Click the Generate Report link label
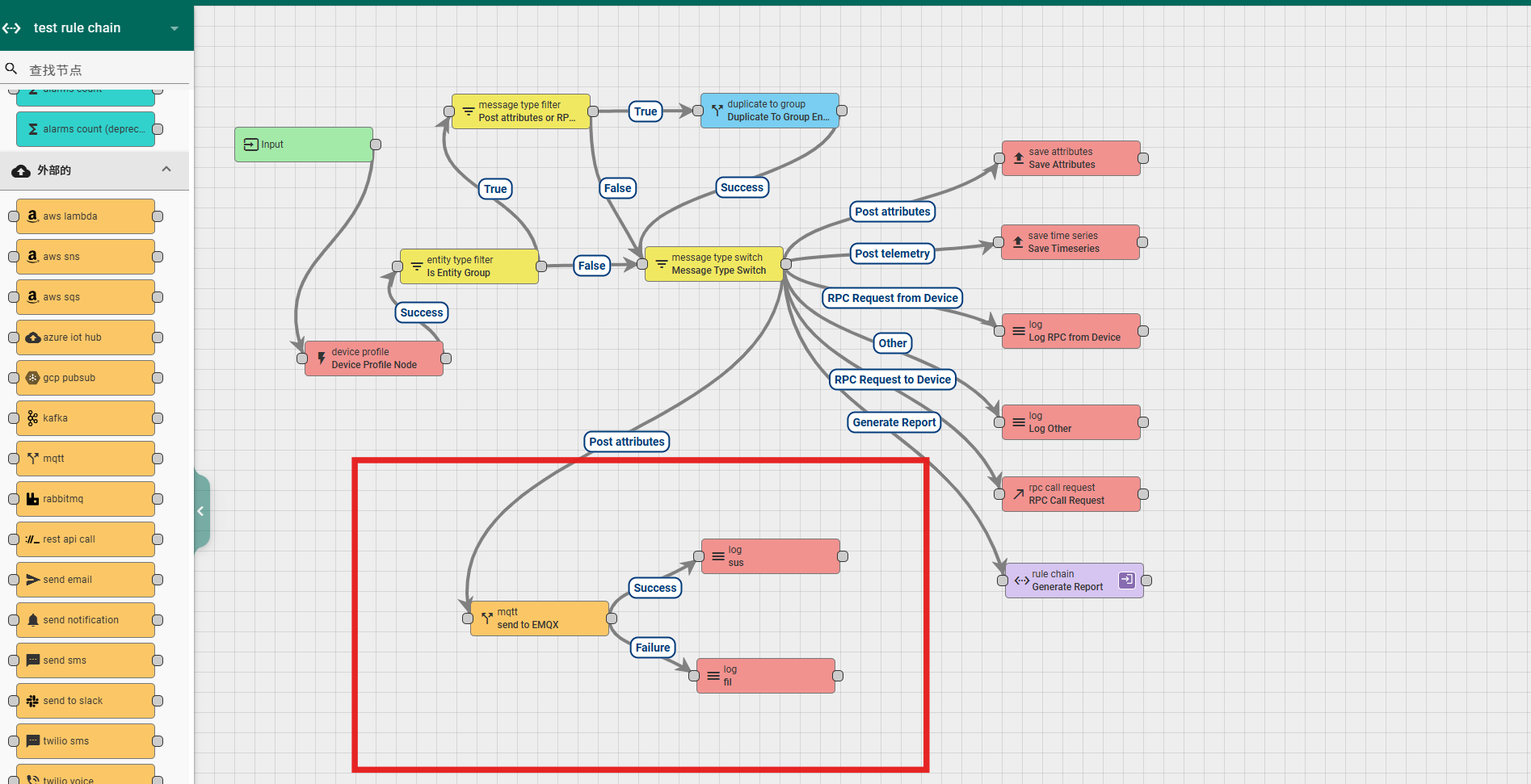The image size is (1531, 784). pos(894,422)
